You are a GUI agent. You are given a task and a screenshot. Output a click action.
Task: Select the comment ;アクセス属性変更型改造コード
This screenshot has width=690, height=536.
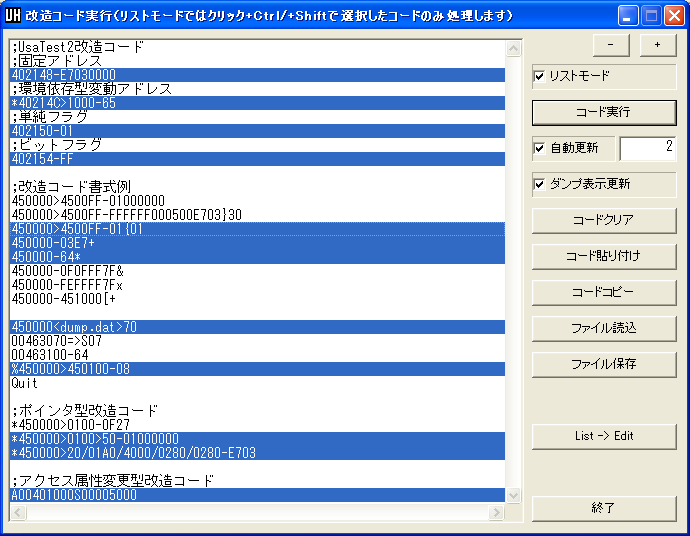257,481
